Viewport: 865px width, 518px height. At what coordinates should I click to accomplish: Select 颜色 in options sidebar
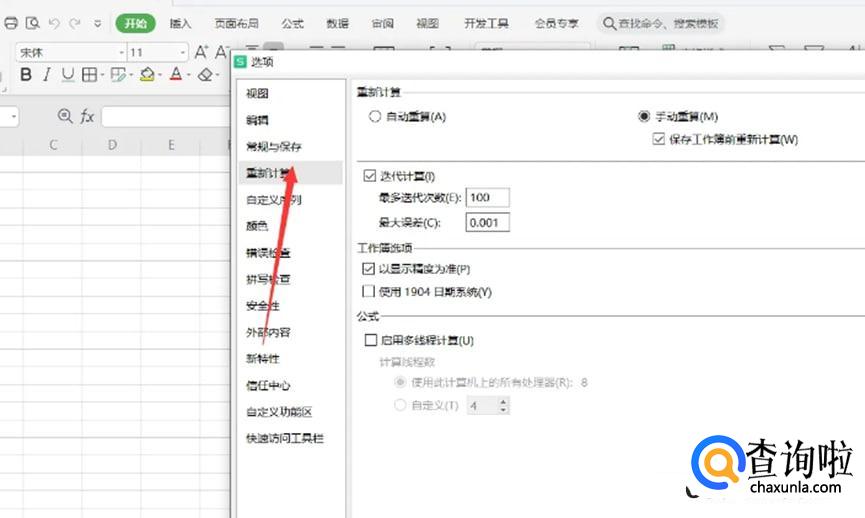coord(257,226)
